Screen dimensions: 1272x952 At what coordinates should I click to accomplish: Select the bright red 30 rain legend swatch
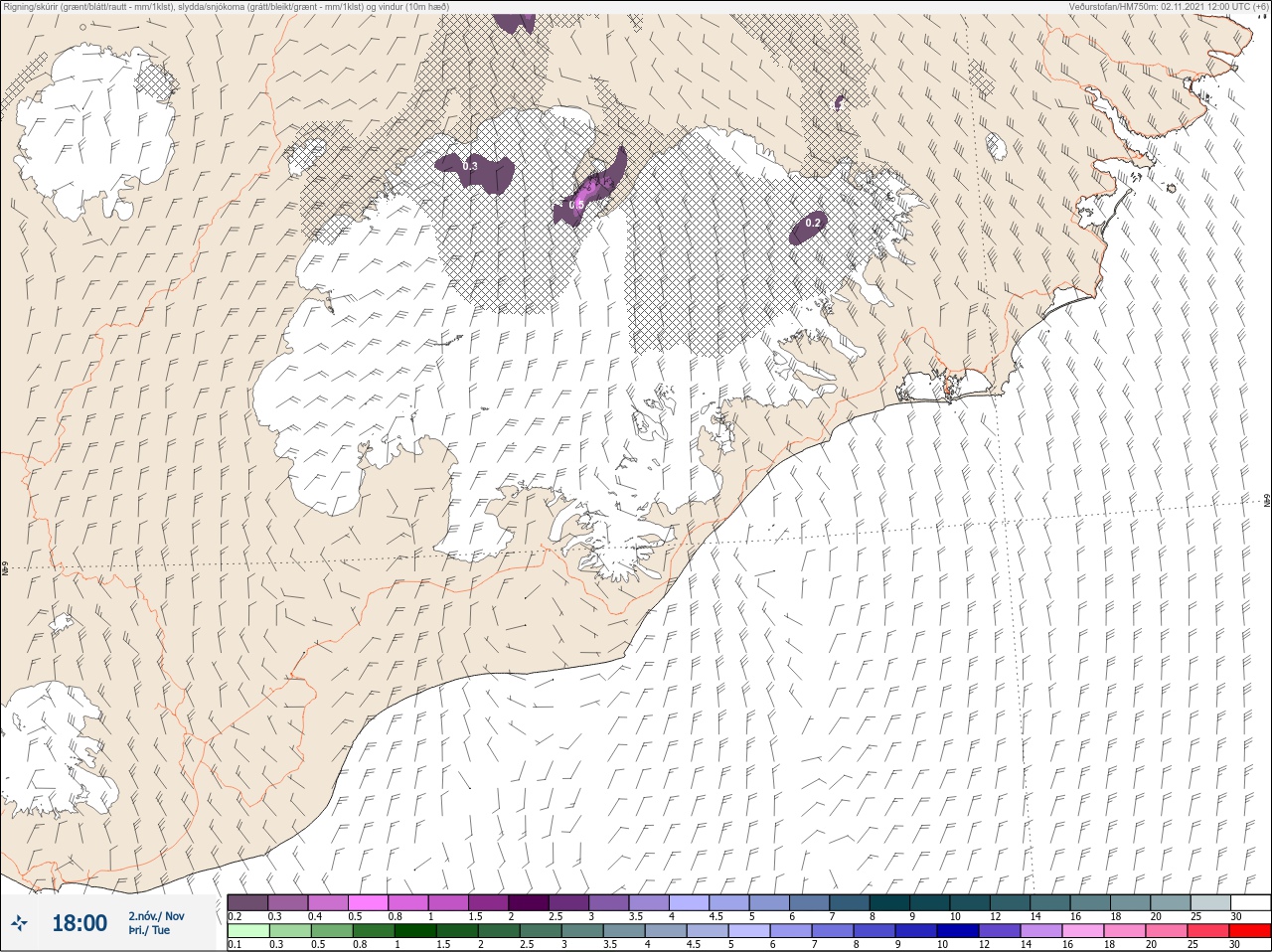[x=1249, y=931]
